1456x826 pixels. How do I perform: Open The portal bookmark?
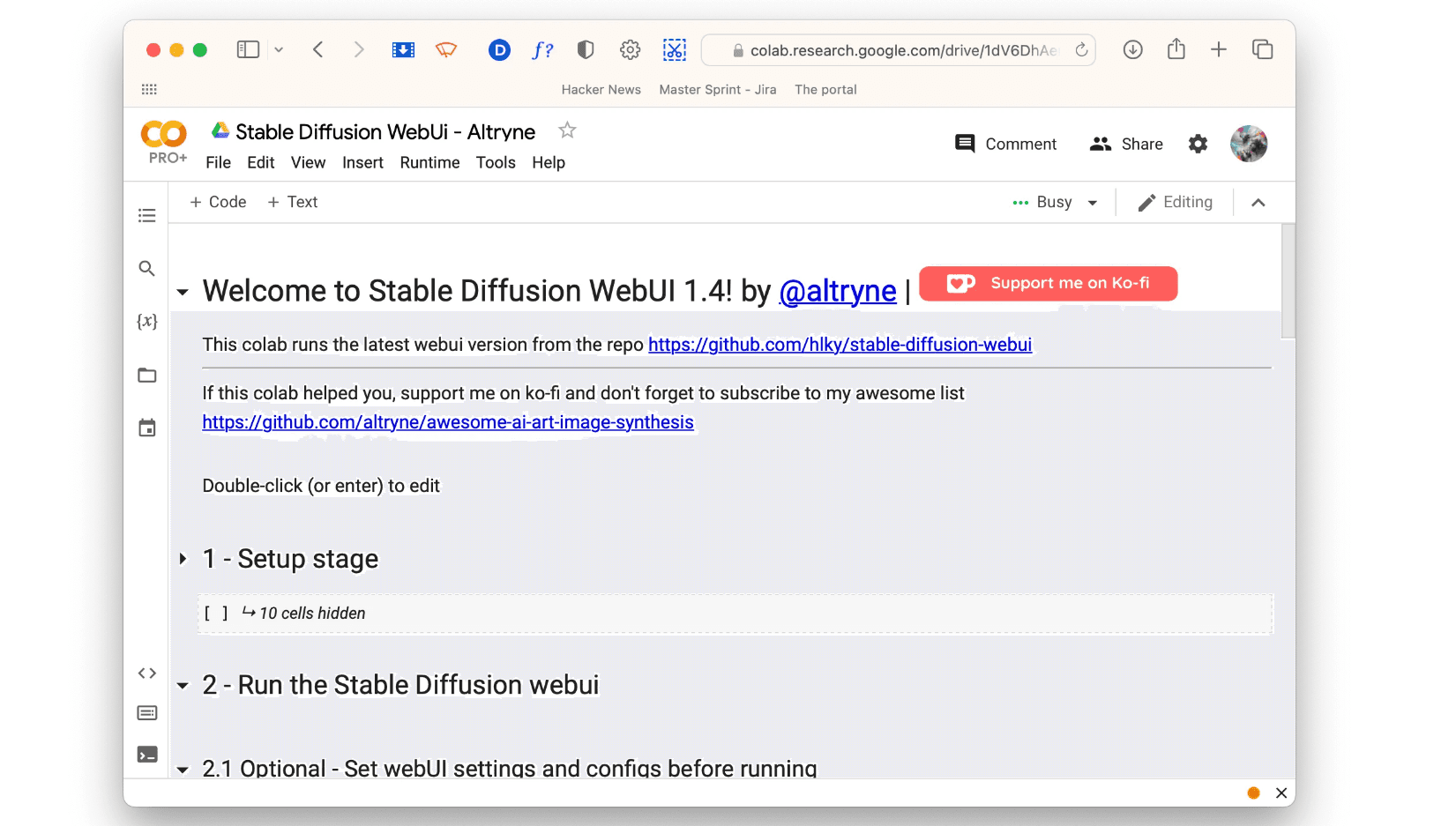825,89
